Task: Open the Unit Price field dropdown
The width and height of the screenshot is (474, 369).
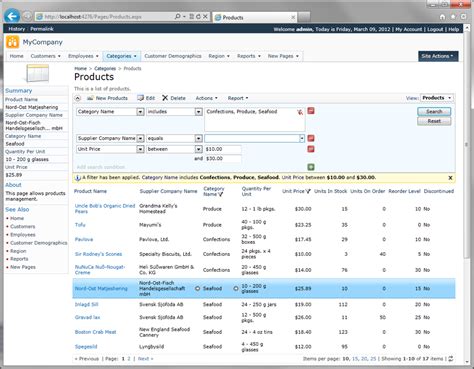Action: click(140, 149)
